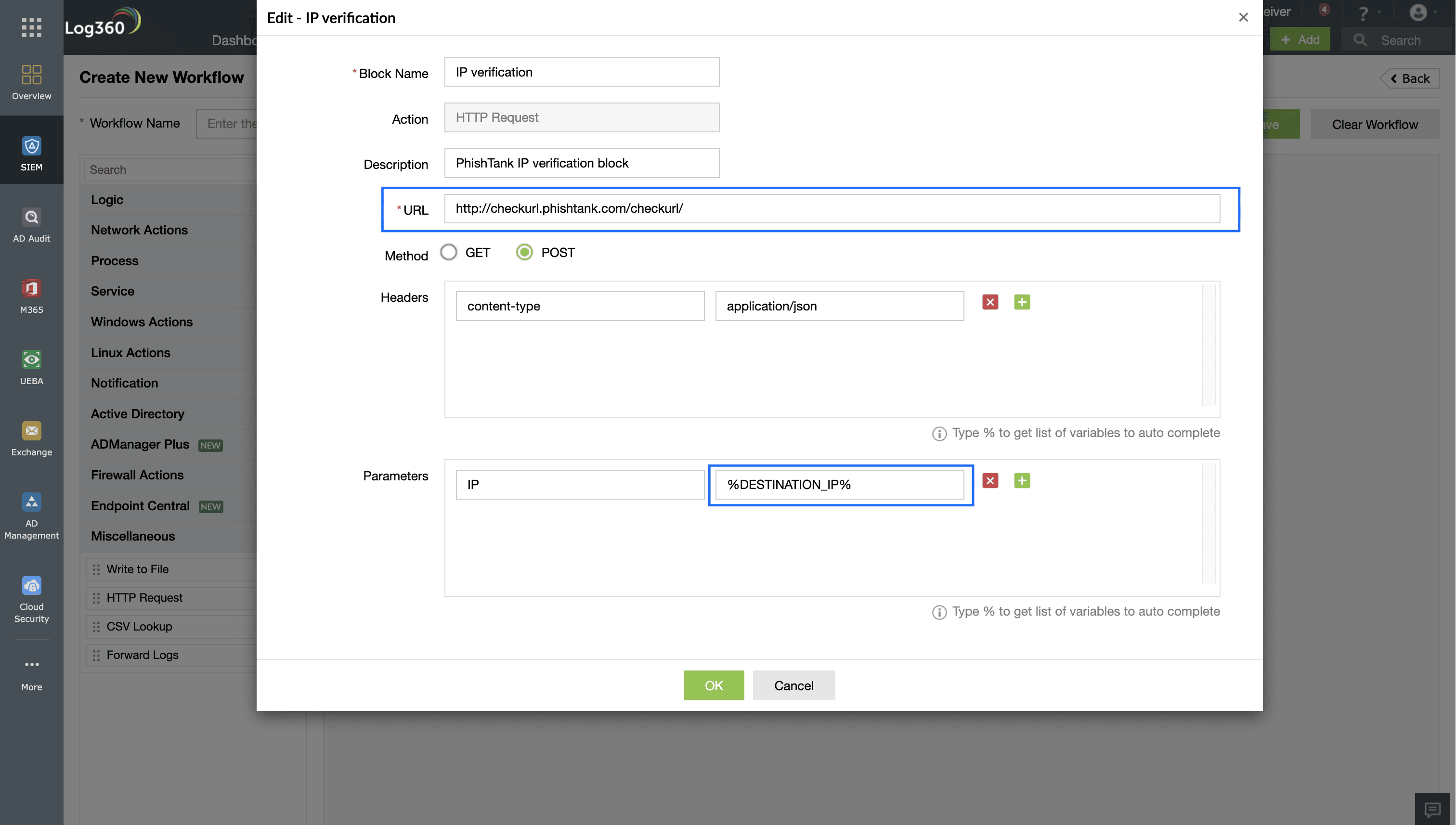Screen dimensions: 1456x825
Task: Open the UEBA eye icon
Action: tap(32, 360)
